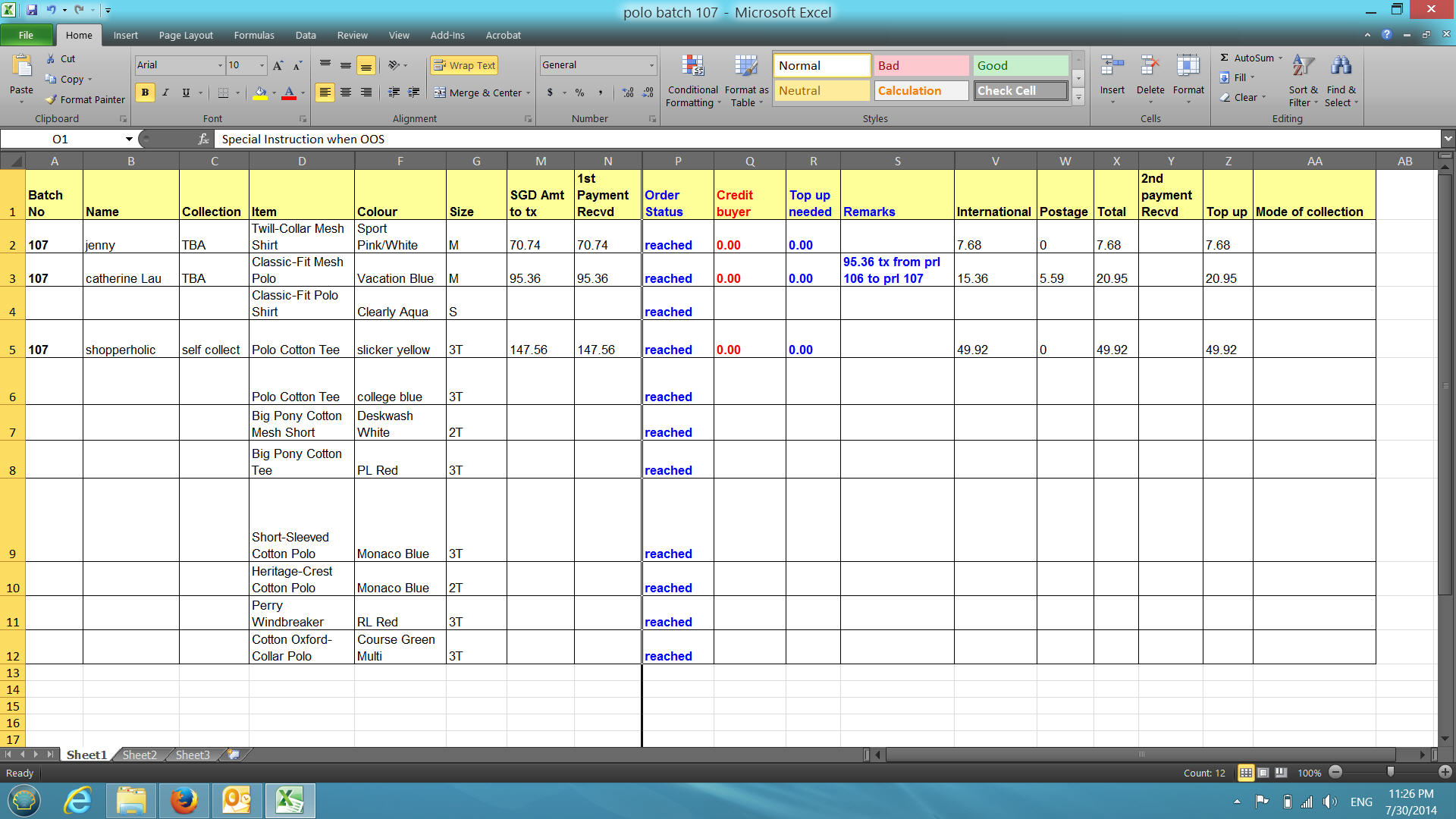Click in the formula bar text field
Image resolution: width=1456 pixels, height=819 pixels.
pos(827,139)
